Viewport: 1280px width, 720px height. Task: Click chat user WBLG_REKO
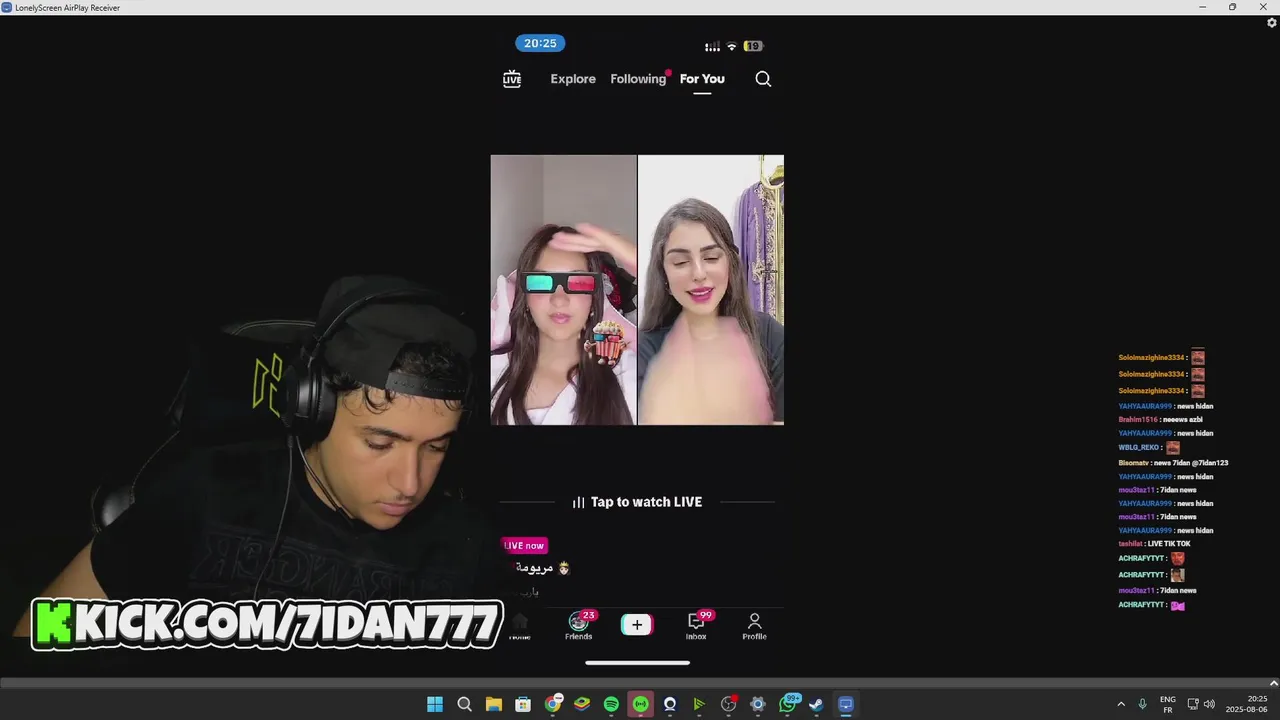(1138, 447)
